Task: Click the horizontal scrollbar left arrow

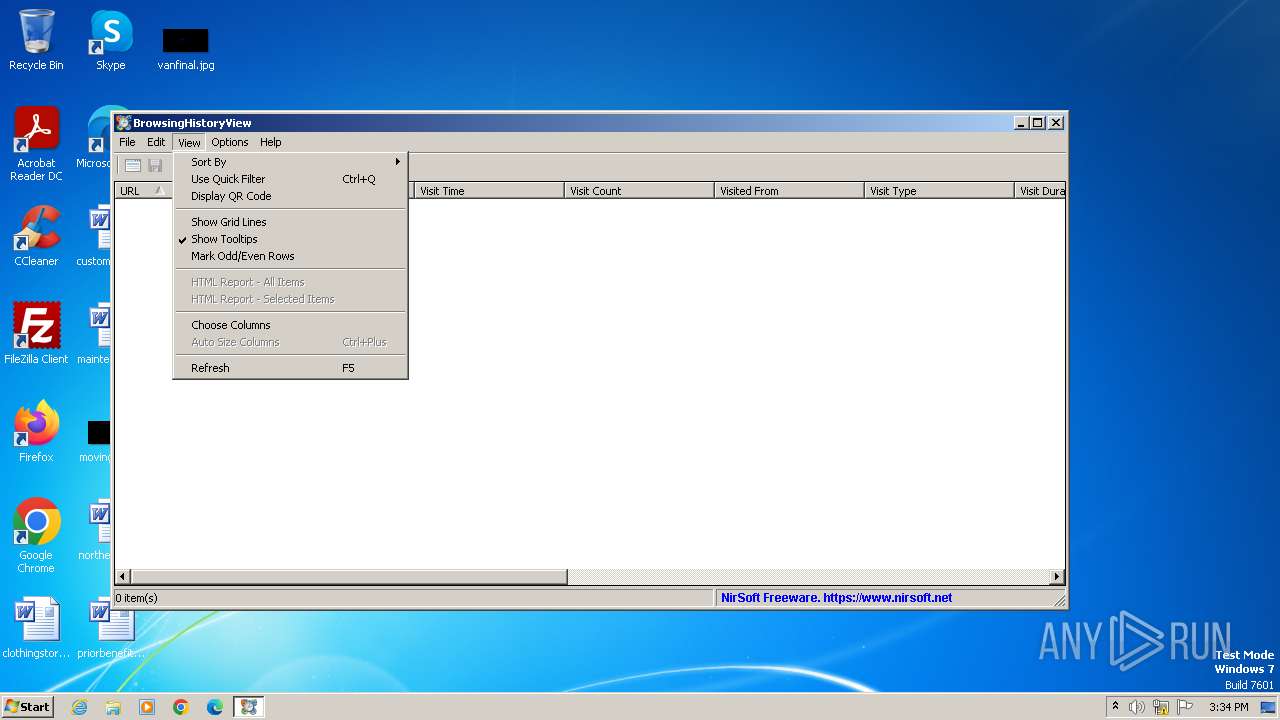Action: point(123,577)
